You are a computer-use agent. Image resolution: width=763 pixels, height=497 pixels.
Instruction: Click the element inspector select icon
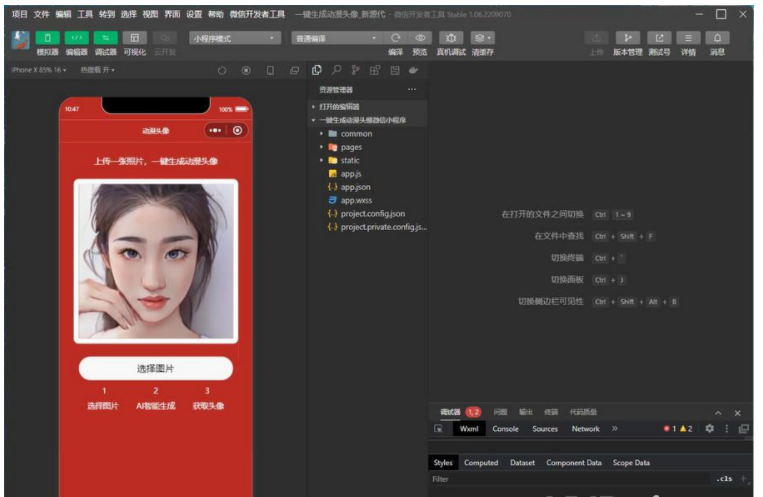point(438,429)
